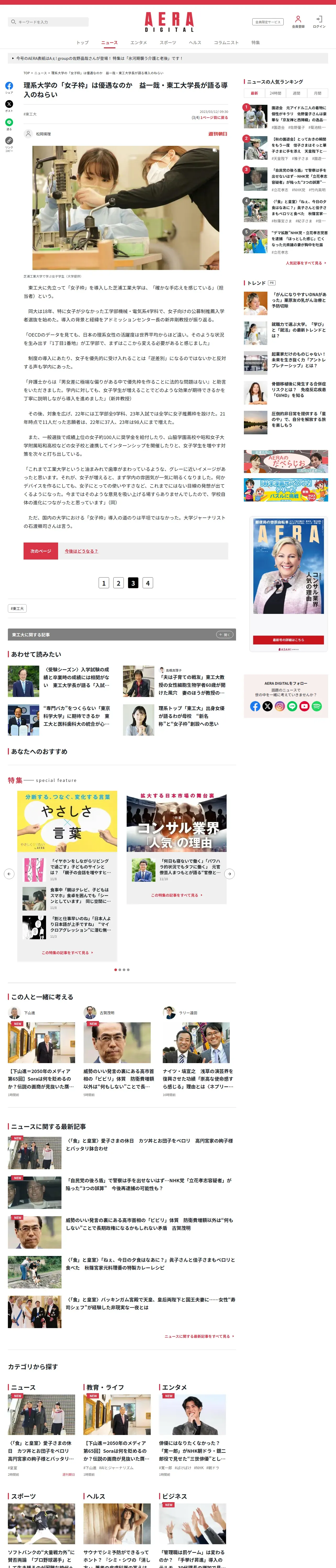336x1568 pixels.
Task: Open the トップ navigation tab
Action: pyautogui.click(x=82, y=43)
